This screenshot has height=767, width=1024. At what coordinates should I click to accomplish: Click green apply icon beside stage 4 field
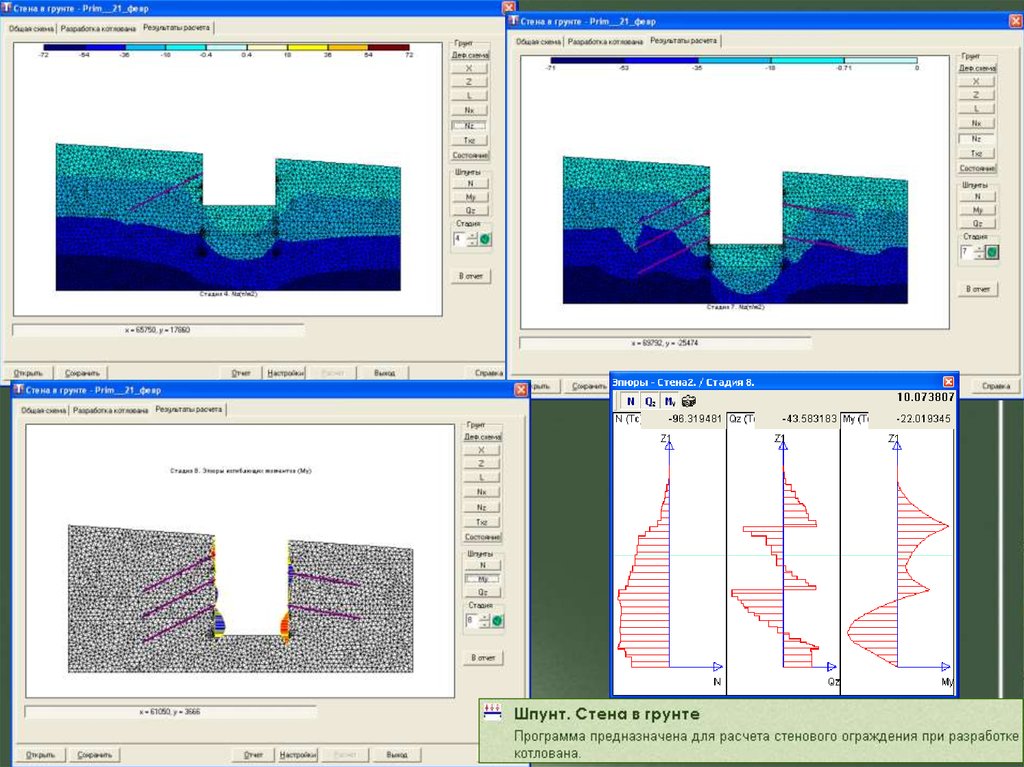point(485,240)
